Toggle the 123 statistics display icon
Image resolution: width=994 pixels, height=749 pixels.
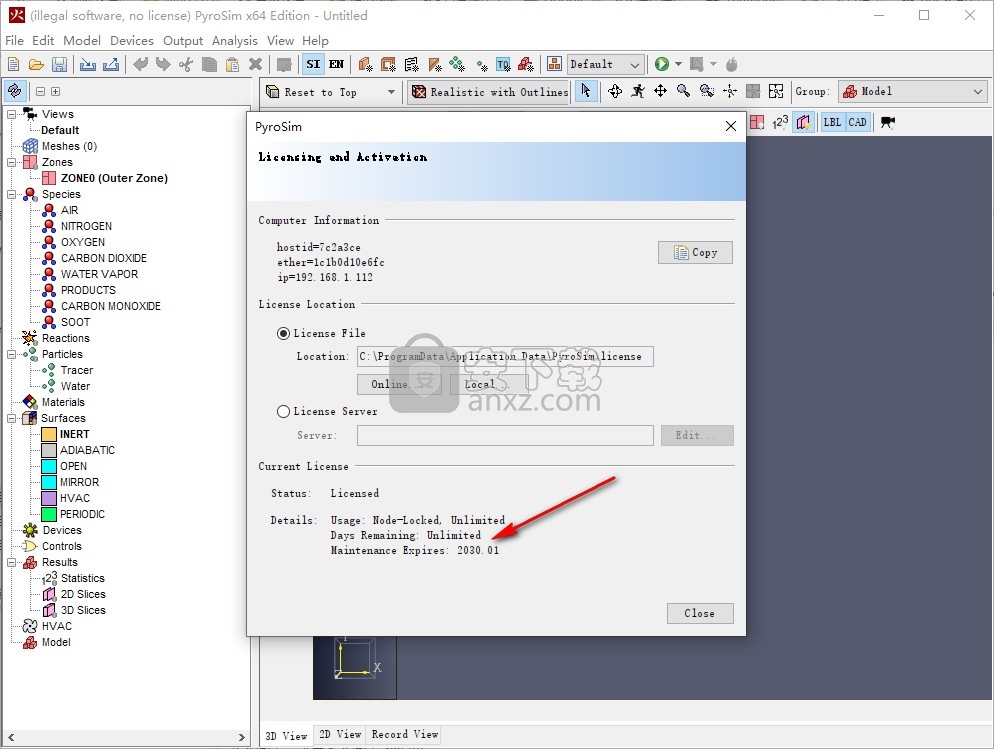pyautogui.click(x=780, y=122)
